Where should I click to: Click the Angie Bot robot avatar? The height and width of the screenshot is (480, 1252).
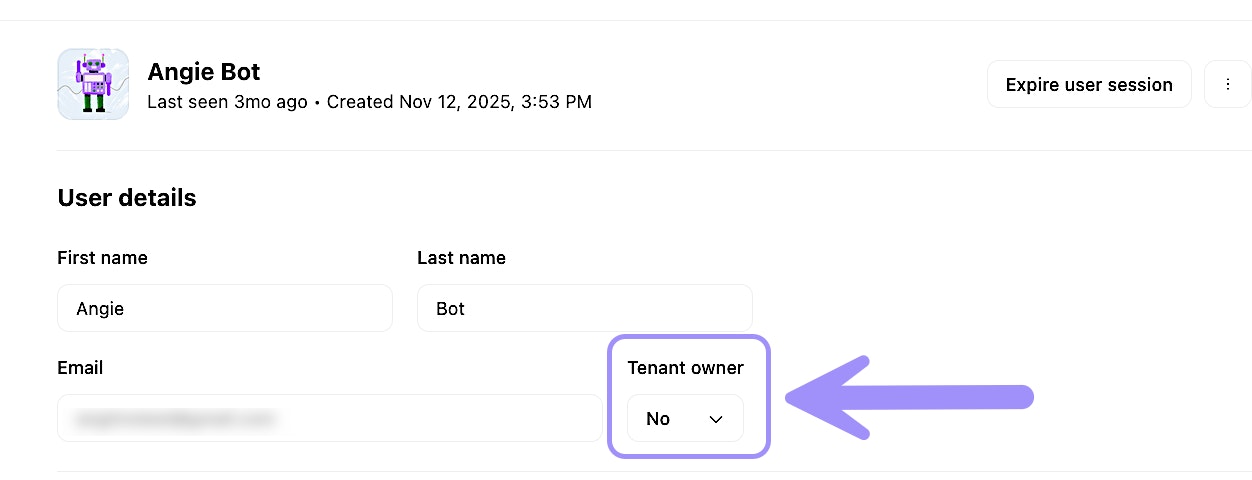93,84
